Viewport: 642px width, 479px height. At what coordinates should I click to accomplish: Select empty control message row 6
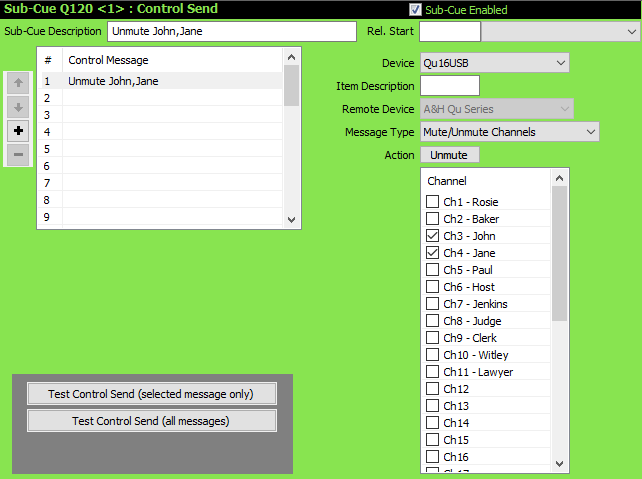pyautogui.click(x=162, y=166)
